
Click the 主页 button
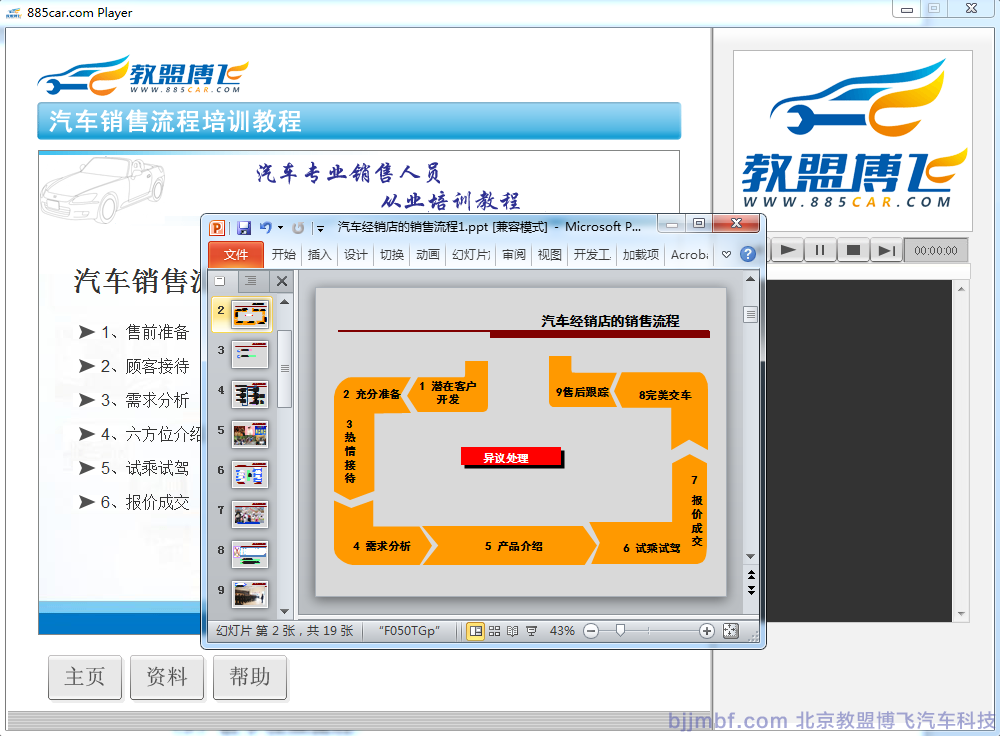pyautogui.click(x=85, y=677)
